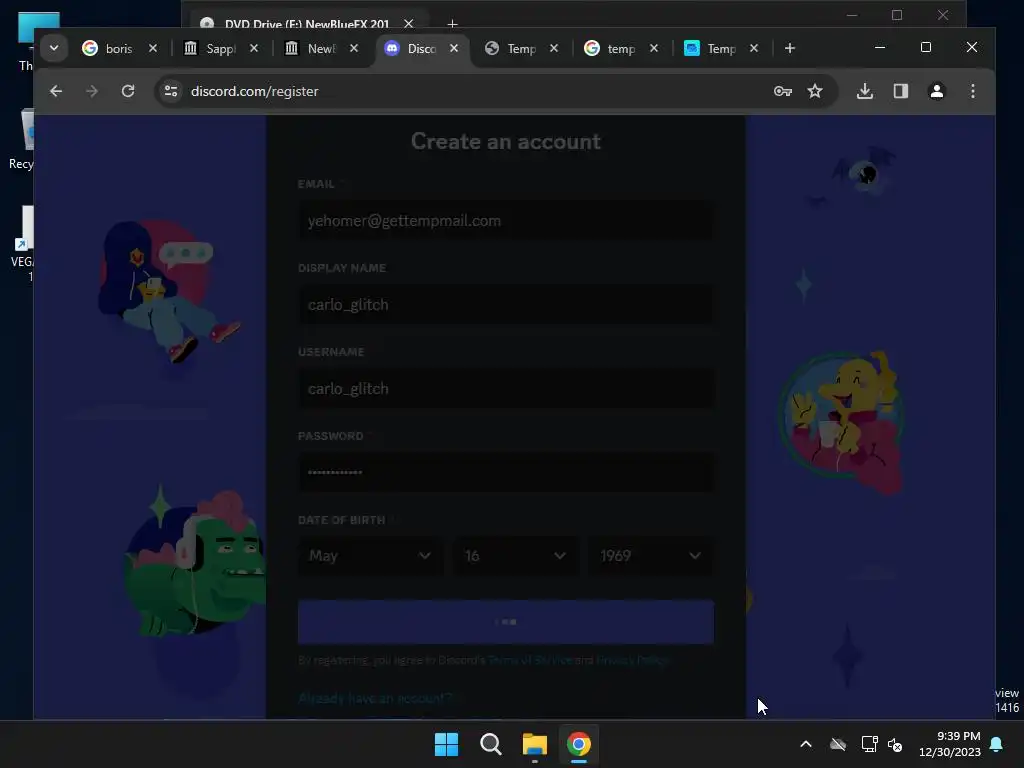
Task: Reload the Discord register page
Action: (128, 91)
